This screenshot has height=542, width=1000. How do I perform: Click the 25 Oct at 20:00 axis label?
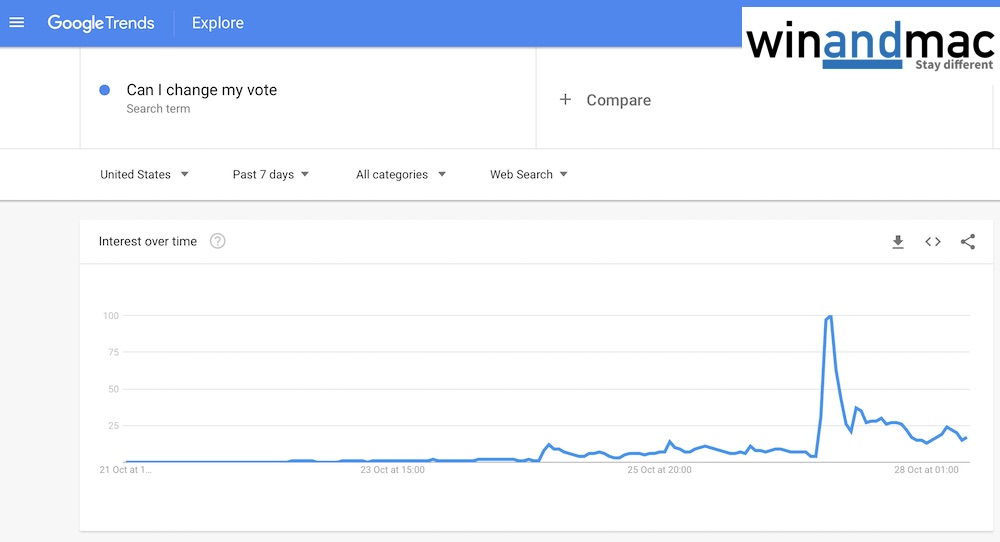coord(660,470)
